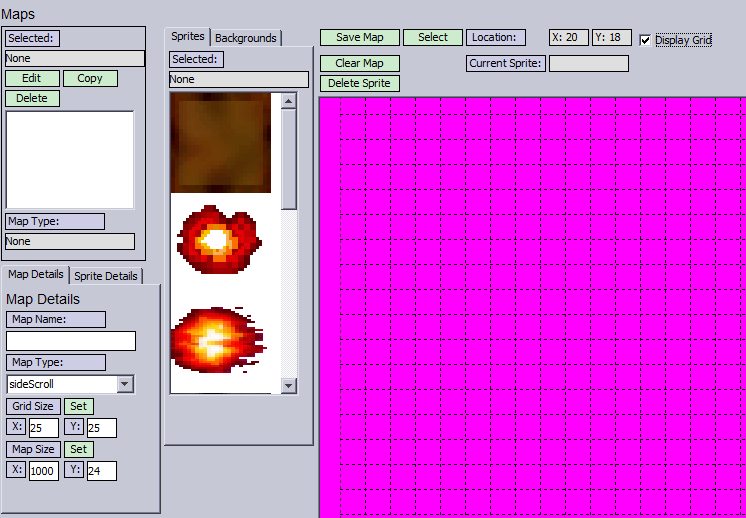Click the Current Sprite value field
746x518 pixels.
pos(589,63)
